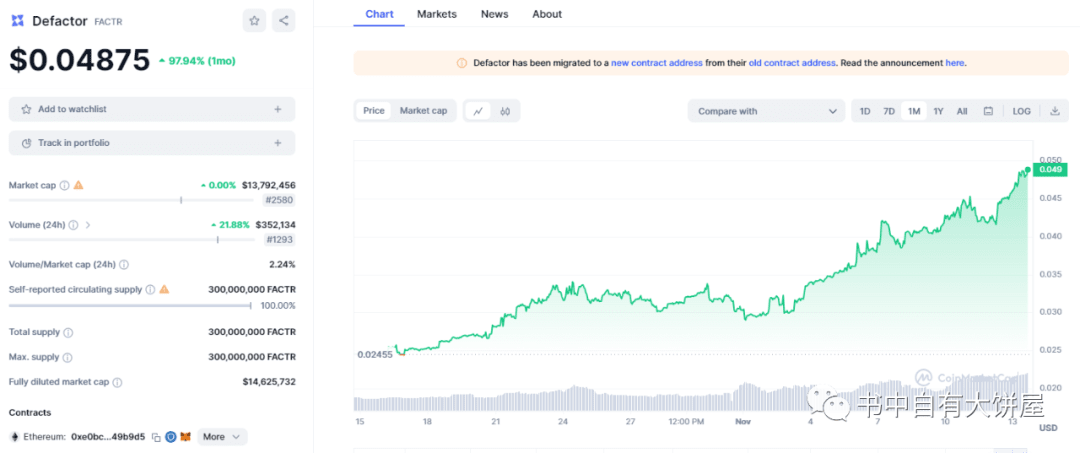The image size is (1080, 453).
Task: Expand the Volume (24h) chevron
Action: pyautogui.click(x=88, y=225)
